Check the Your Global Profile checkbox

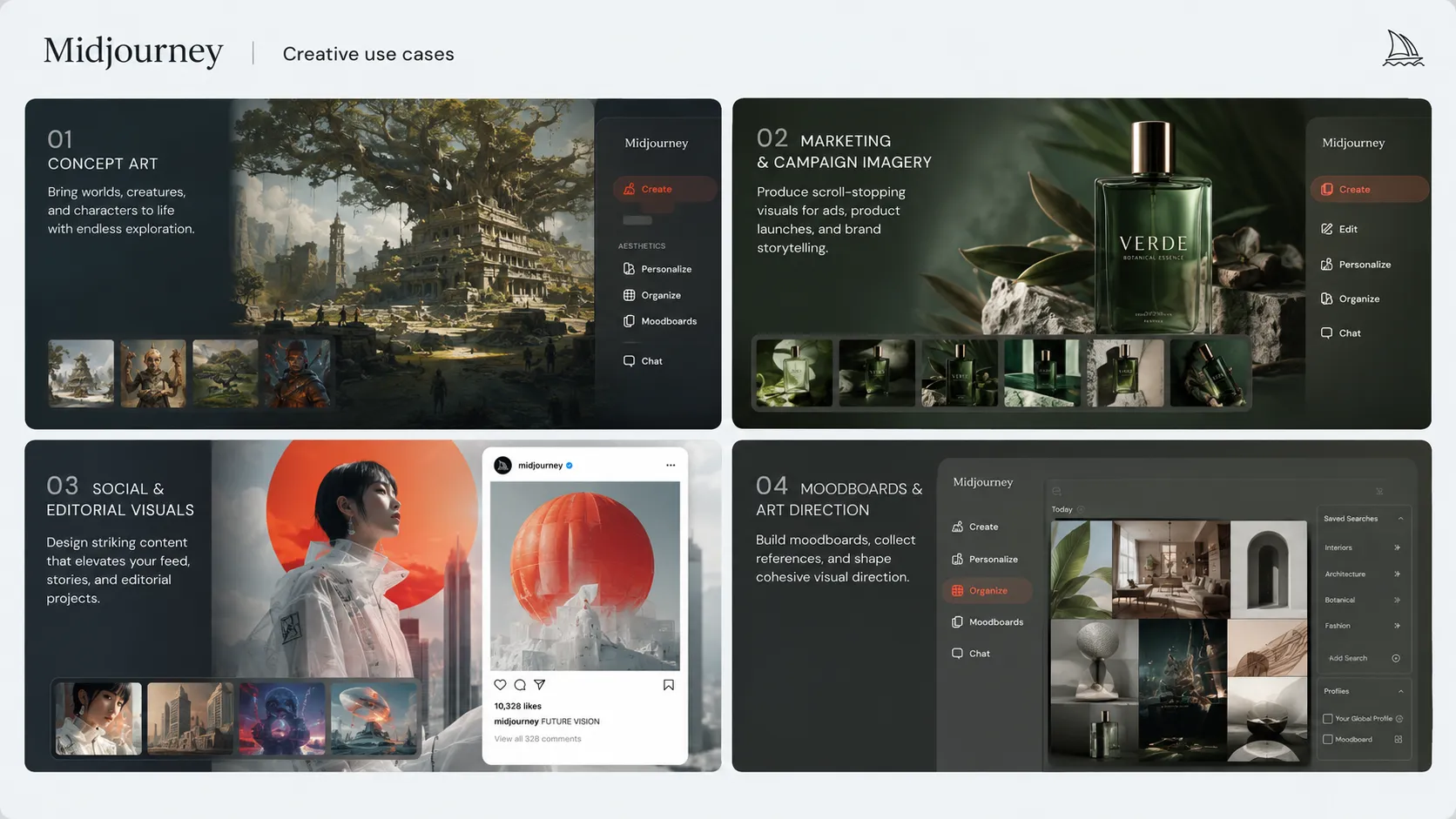(1328, 718)
